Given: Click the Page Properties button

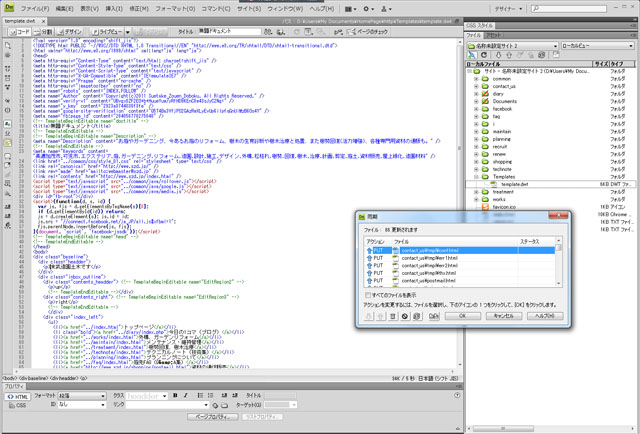Looking at the screenshot, I should (x=213, y=417).
